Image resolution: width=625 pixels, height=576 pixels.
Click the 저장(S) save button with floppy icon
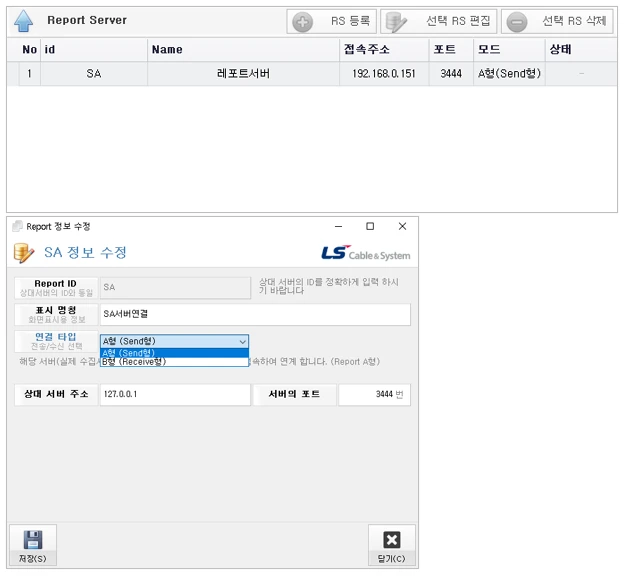pyautogui.click(x=33, y=545)
